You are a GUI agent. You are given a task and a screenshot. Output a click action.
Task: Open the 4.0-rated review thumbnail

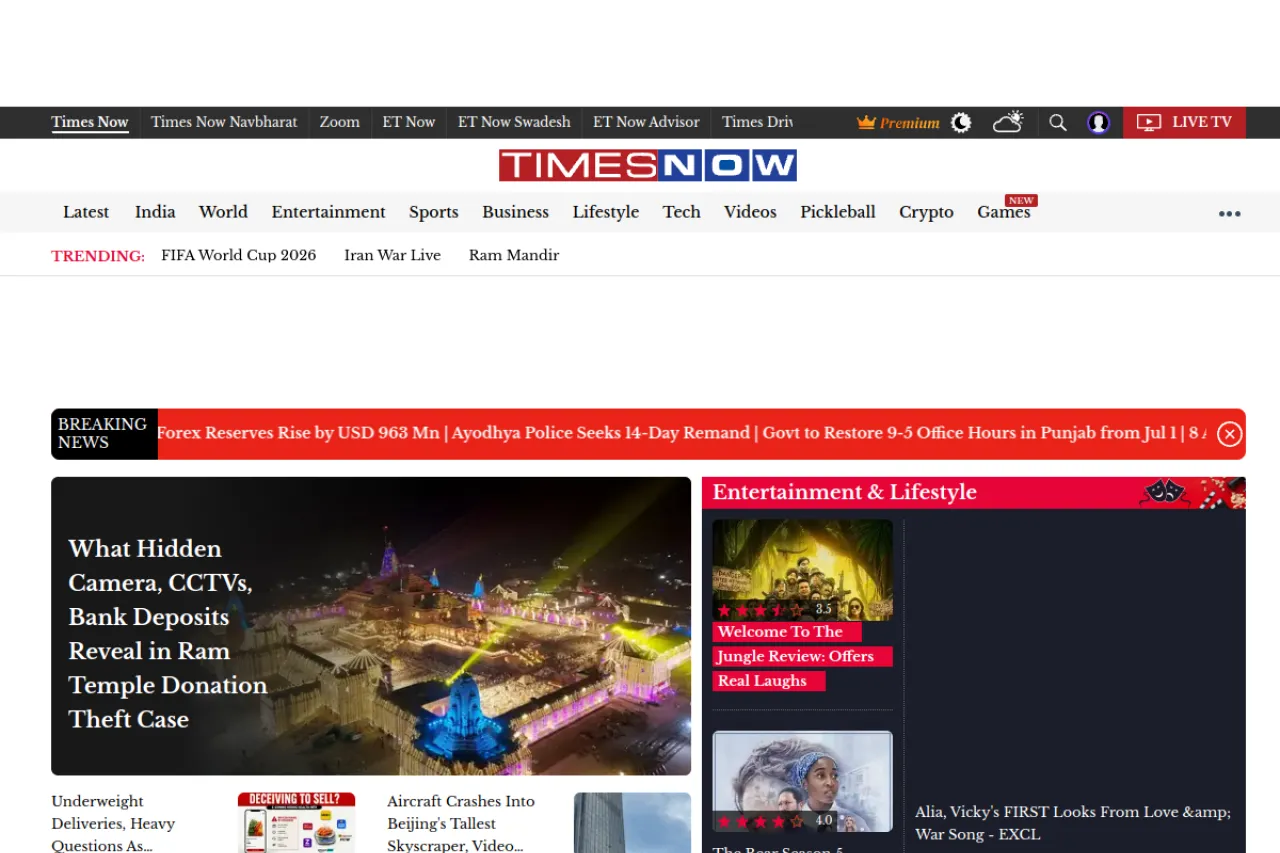(802, 782)
